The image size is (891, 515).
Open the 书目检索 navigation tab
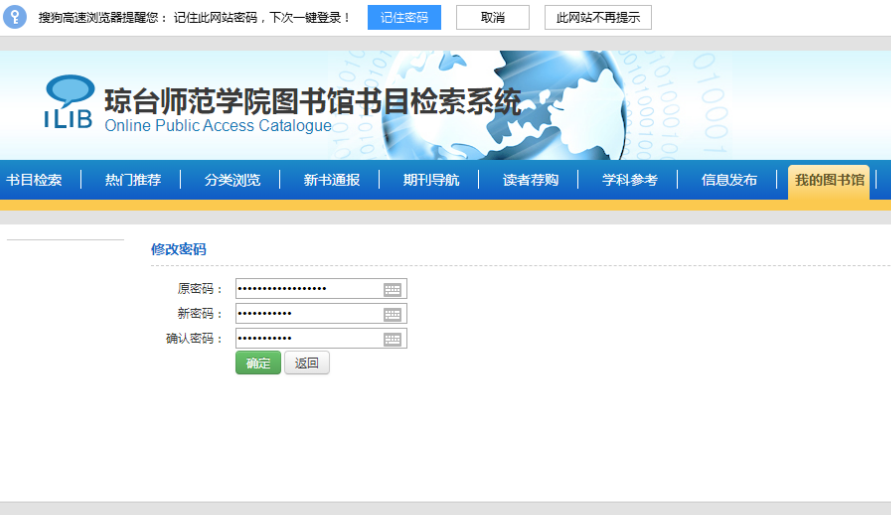[x=34, y=180]
